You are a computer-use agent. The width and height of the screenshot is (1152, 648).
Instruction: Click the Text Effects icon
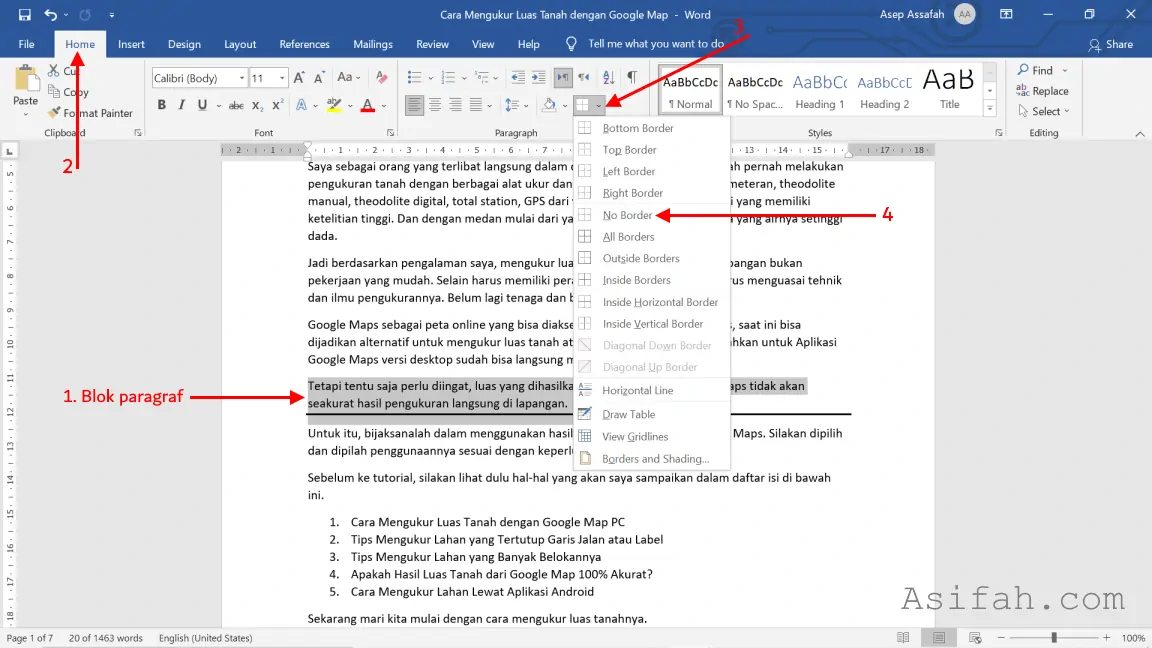(301, 106)
